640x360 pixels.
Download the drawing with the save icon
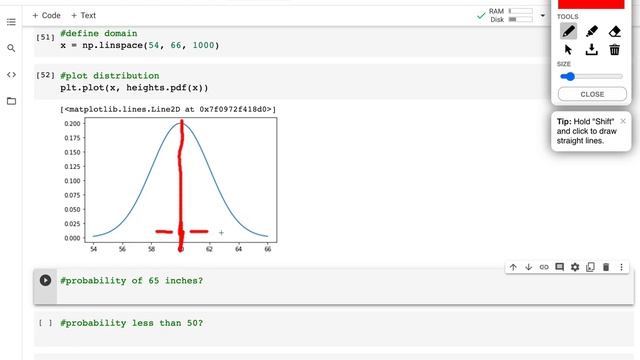tap(591, 50)
